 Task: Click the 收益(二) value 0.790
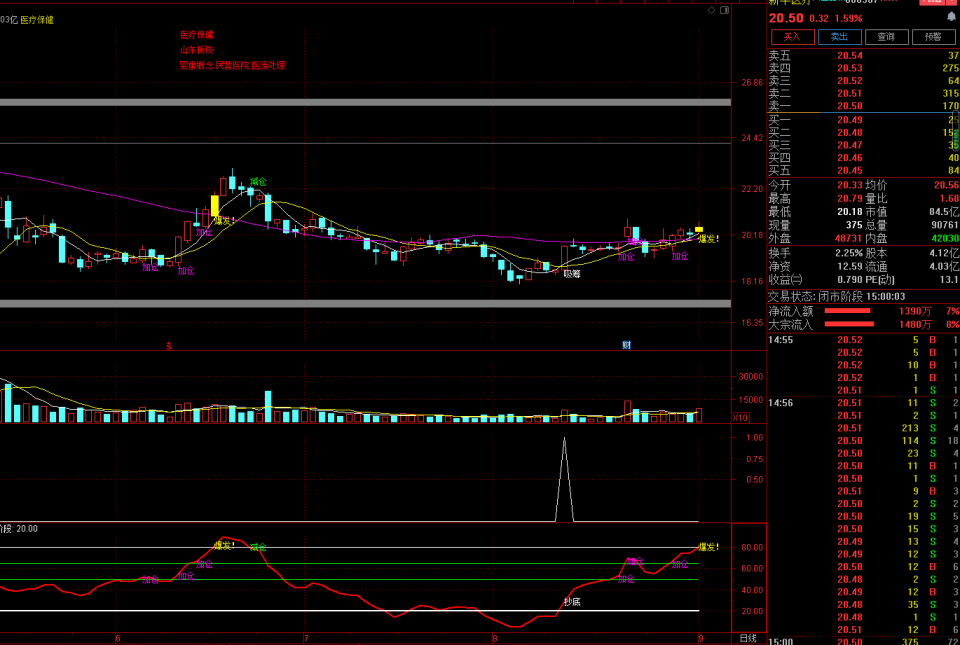click(850, 280)
